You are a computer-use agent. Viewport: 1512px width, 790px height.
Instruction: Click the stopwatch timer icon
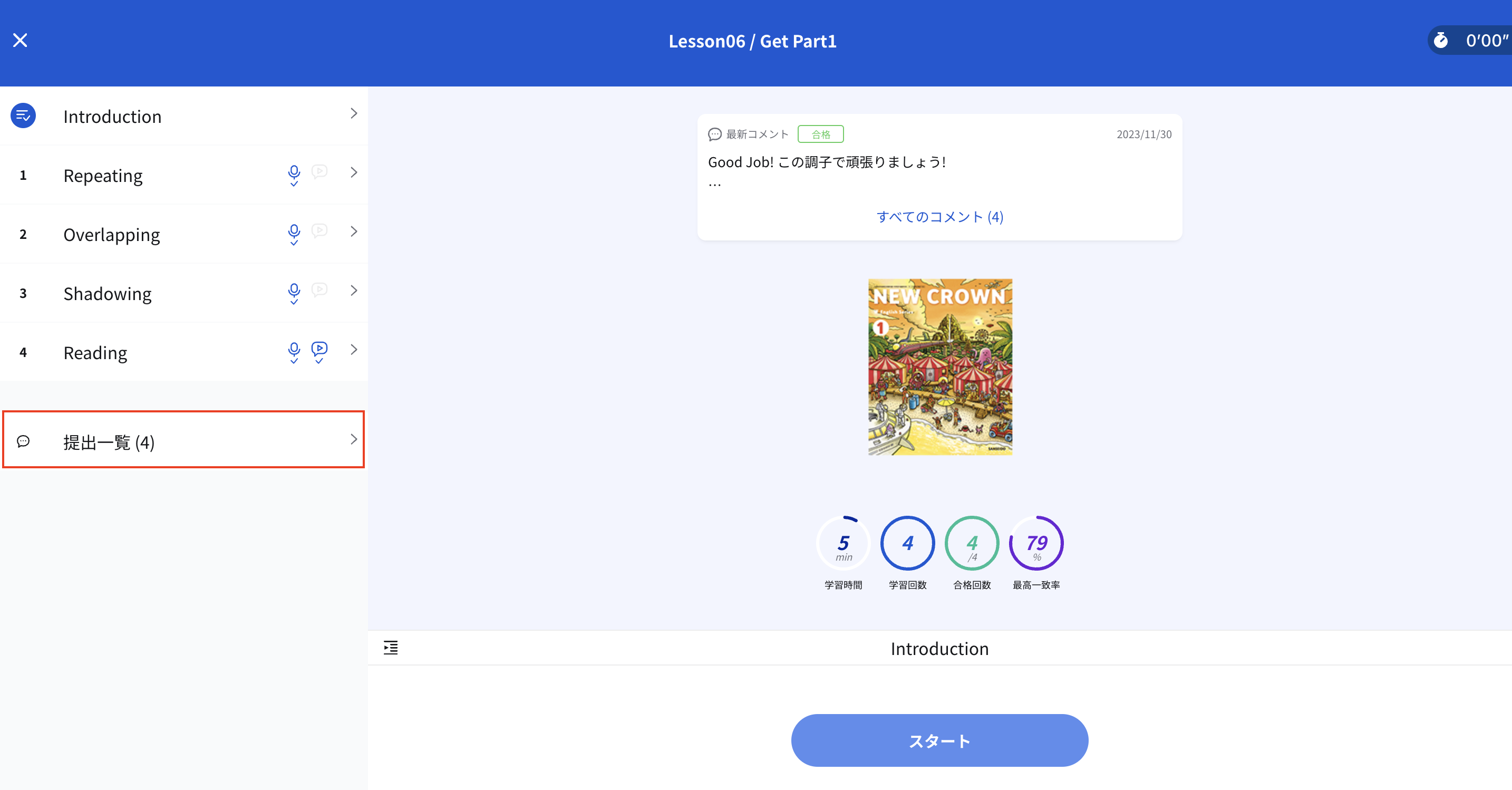pyautogui.click(x=1441, y=41)
